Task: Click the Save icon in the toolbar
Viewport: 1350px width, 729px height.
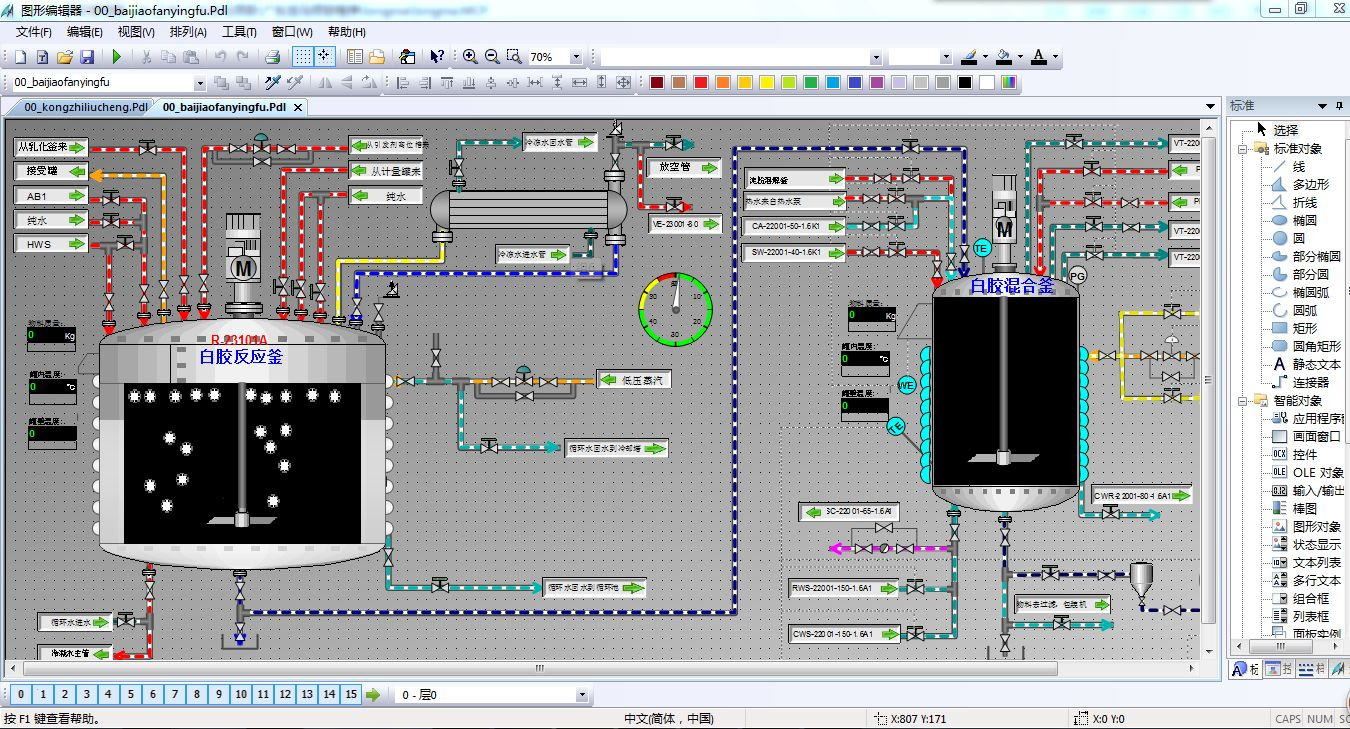Action: [x=87, y=57]
